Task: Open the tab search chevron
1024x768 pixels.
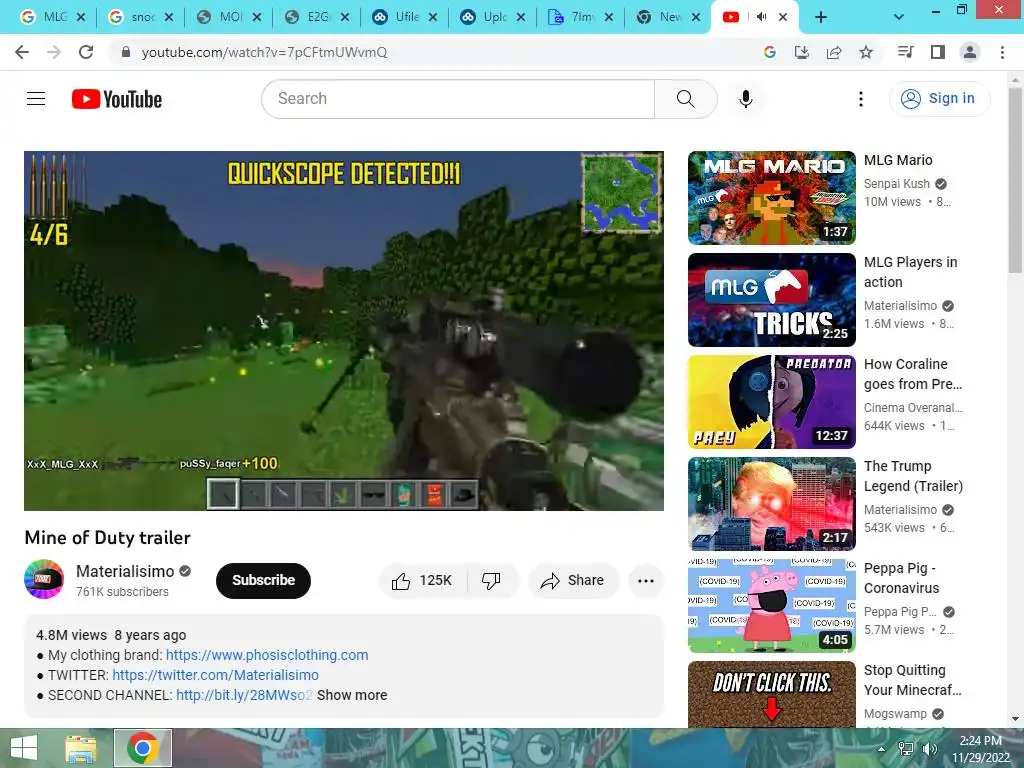Action: pos(899,17)
